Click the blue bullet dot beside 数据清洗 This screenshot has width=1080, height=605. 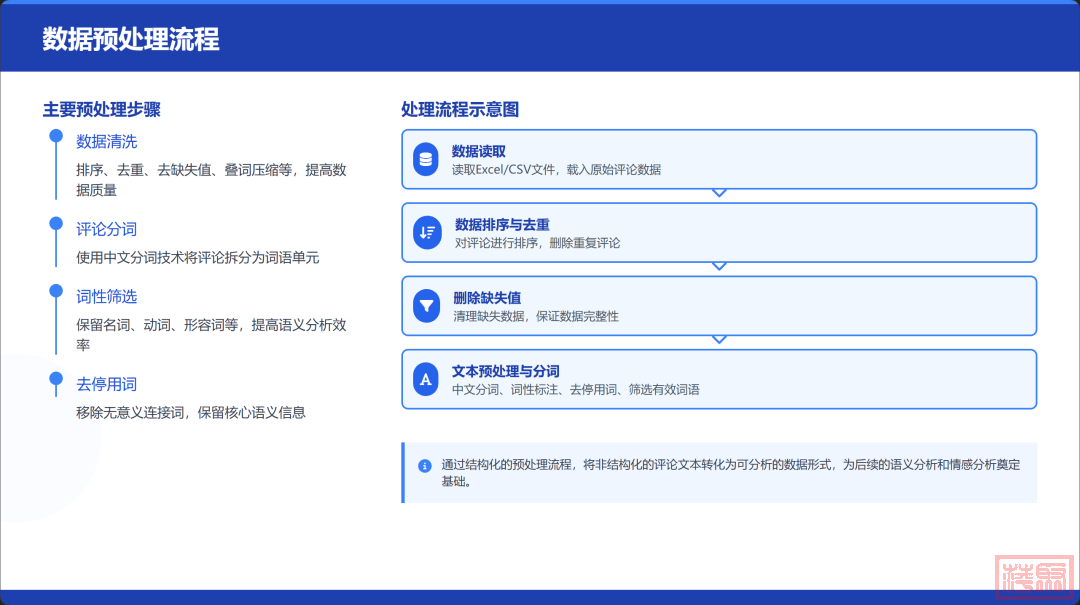click(x=56, y=136)
